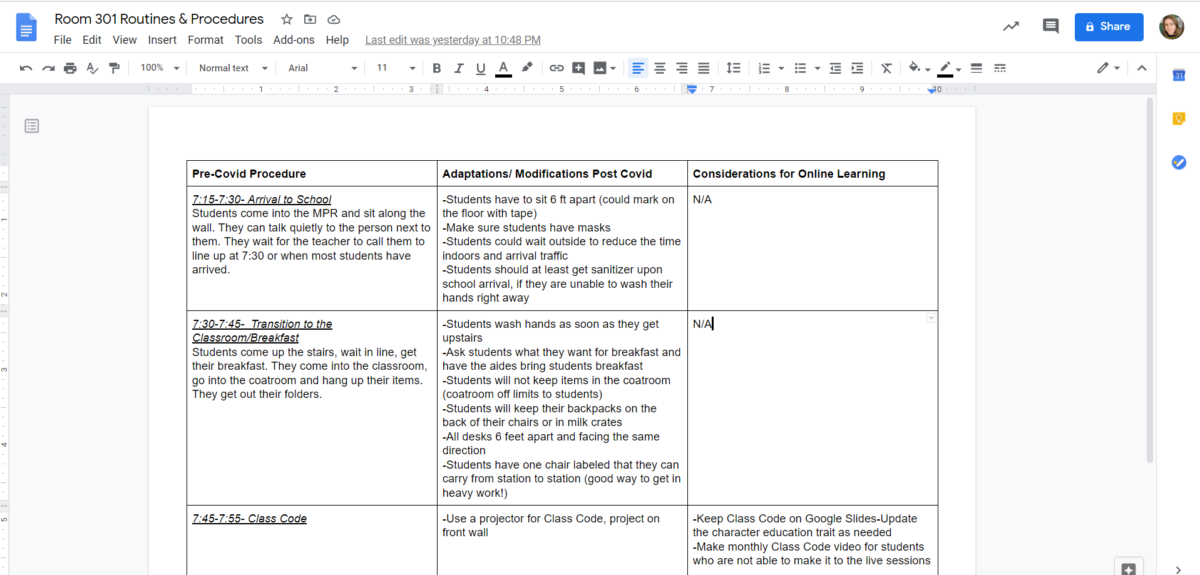1200x575 pixels.
Task: Click the vertical scrollbar
Action: pyautogui.click(x=1150, y=280)
